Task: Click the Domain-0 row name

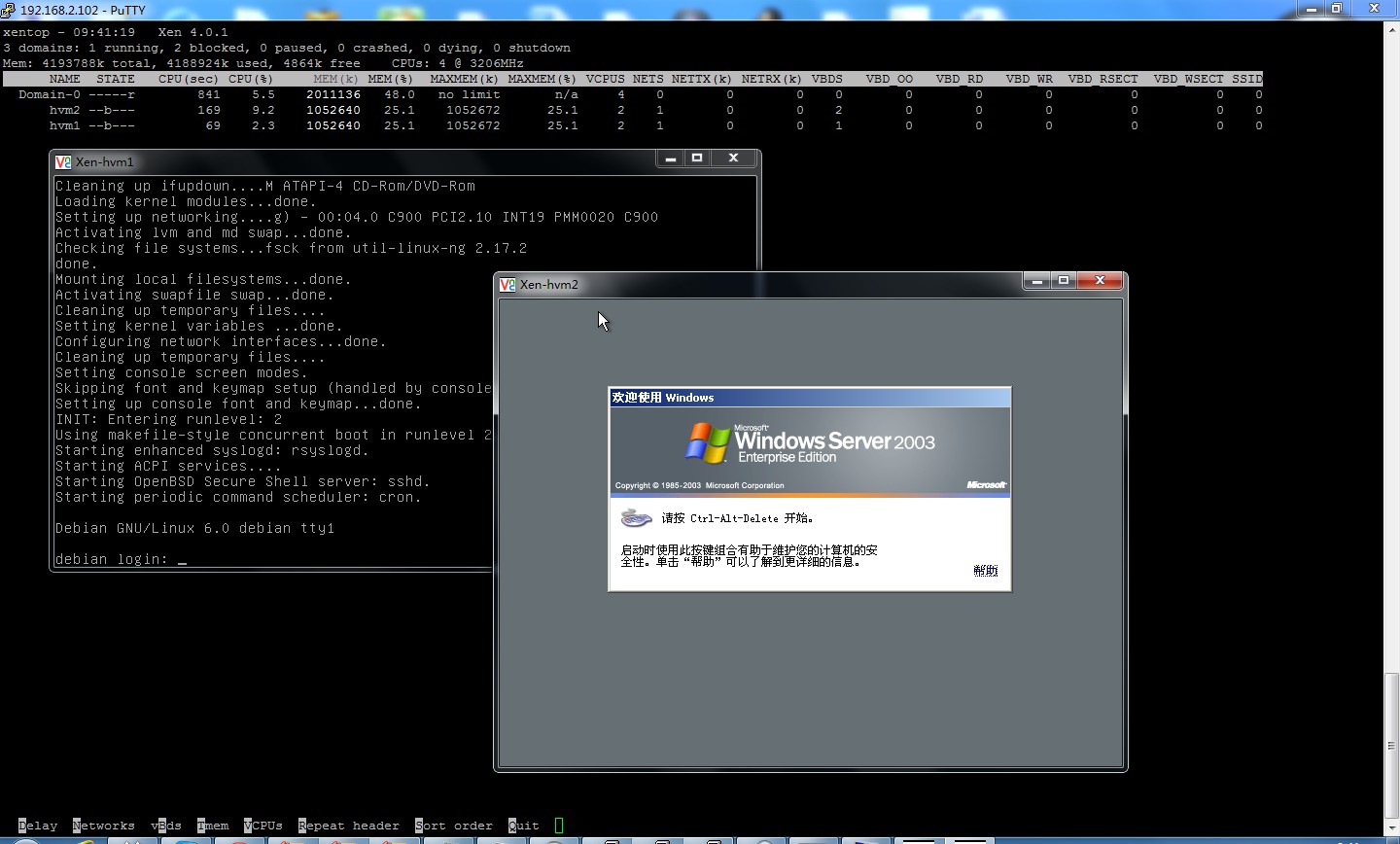Action: click(50, 94)
